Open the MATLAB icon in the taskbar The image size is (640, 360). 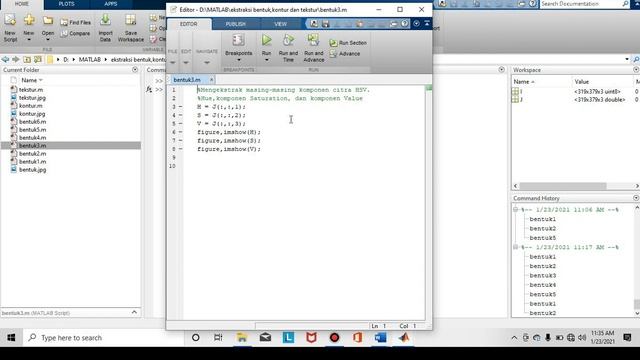tap(404, 338)
